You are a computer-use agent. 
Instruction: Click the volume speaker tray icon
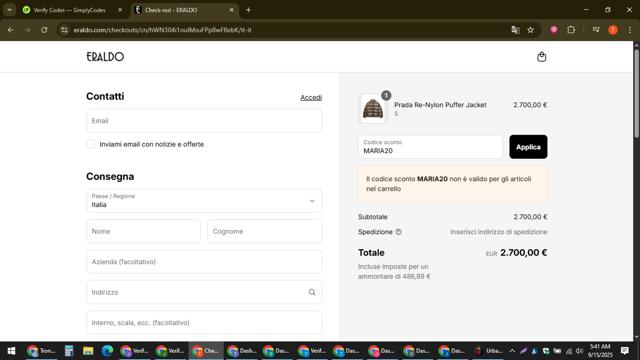tap(579, 351)
